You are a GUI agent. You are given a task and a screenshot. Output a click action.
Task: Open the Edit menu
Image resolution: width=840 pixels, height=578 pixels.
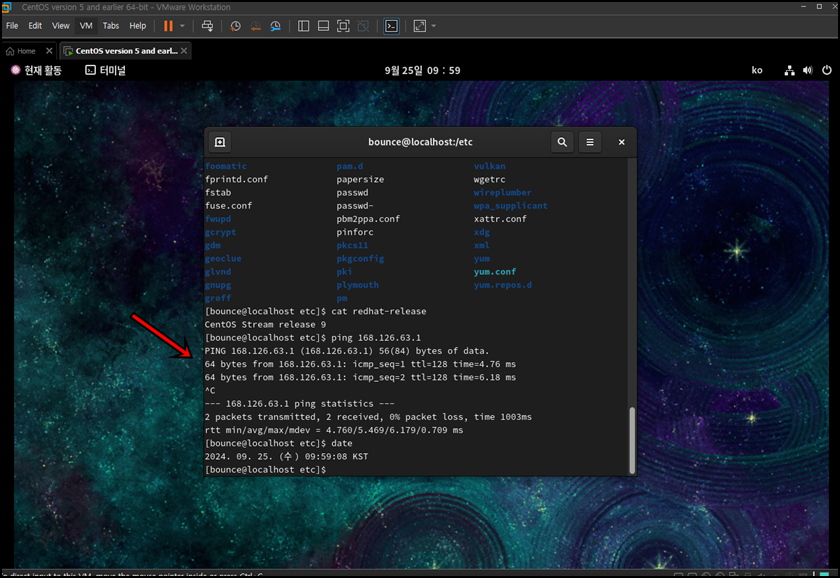pos(35,26)
